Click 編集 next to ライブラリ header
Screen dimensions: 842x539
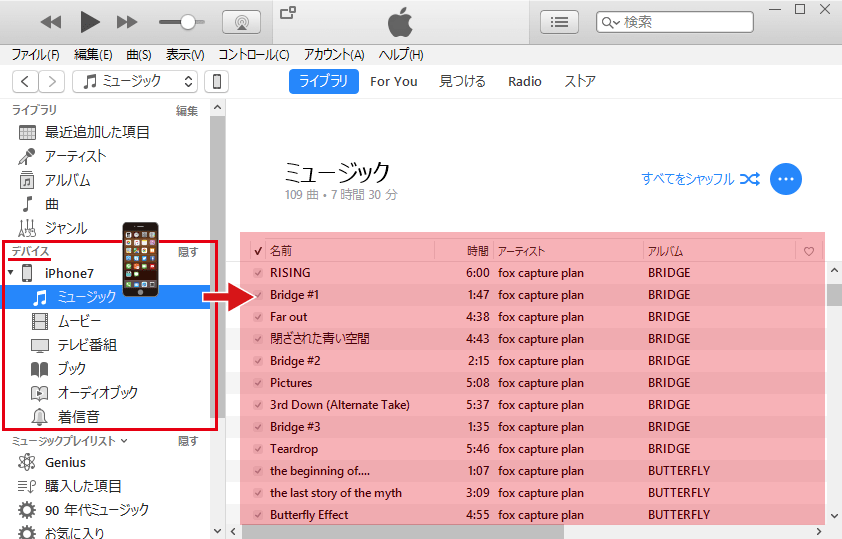click(187, 111)
